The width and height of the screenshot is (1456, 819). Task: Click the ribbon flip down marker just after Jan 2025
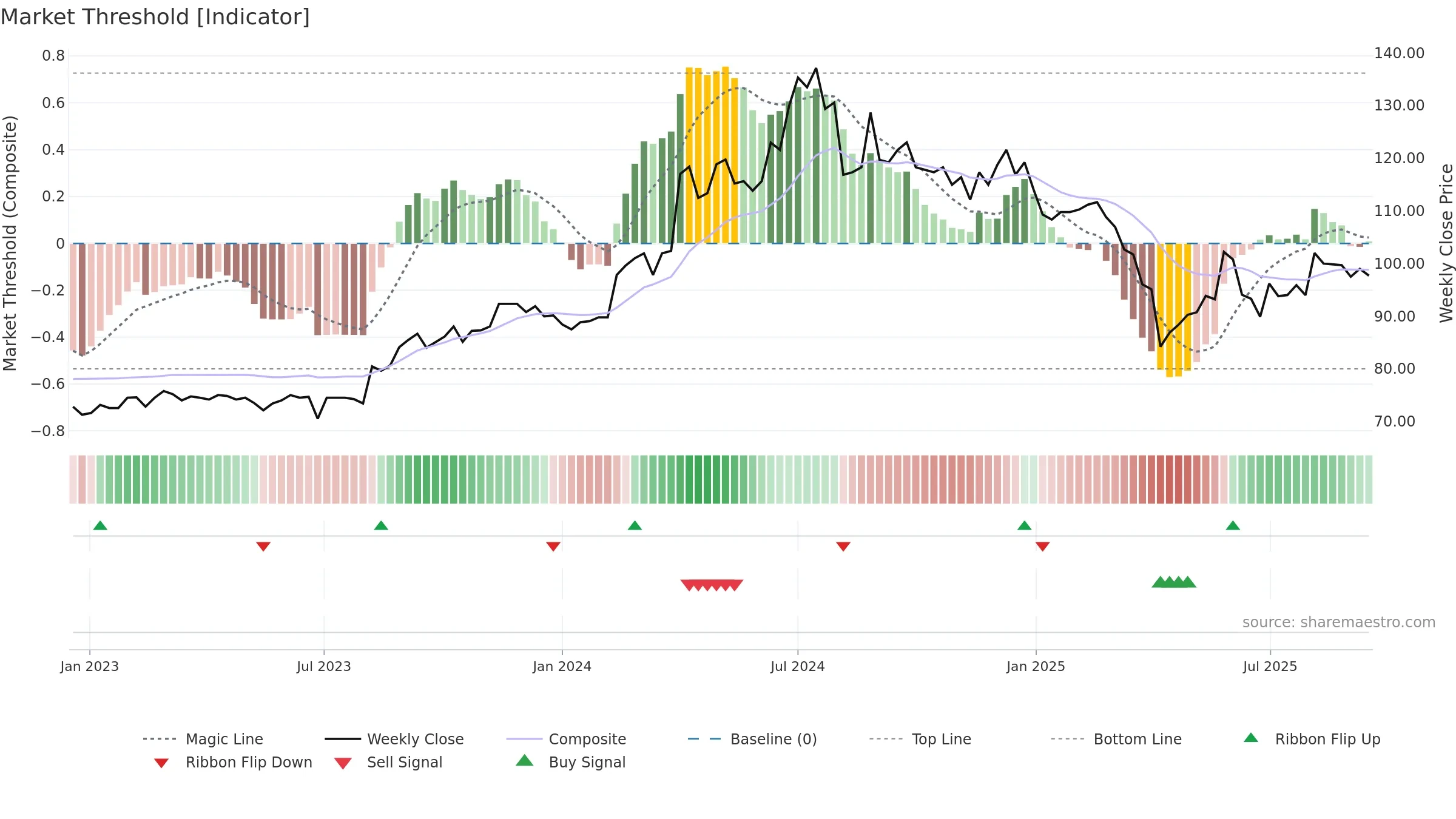tap(1043, 547)
